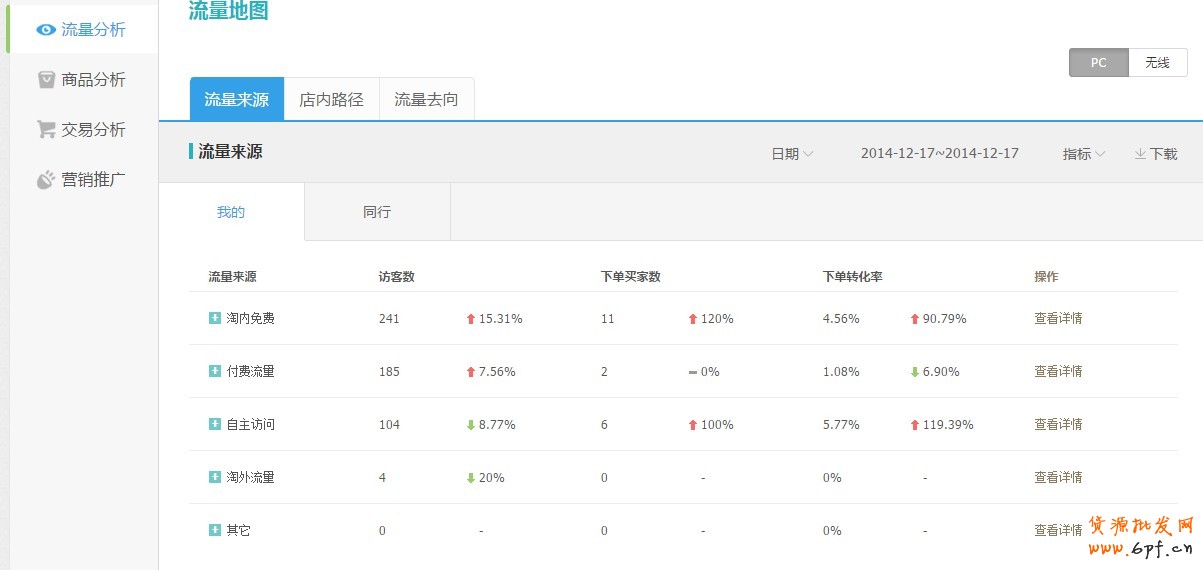Expand the 淘内免费 row with plus icon
Screen dimensions: 1203x570
click(214, 318)
